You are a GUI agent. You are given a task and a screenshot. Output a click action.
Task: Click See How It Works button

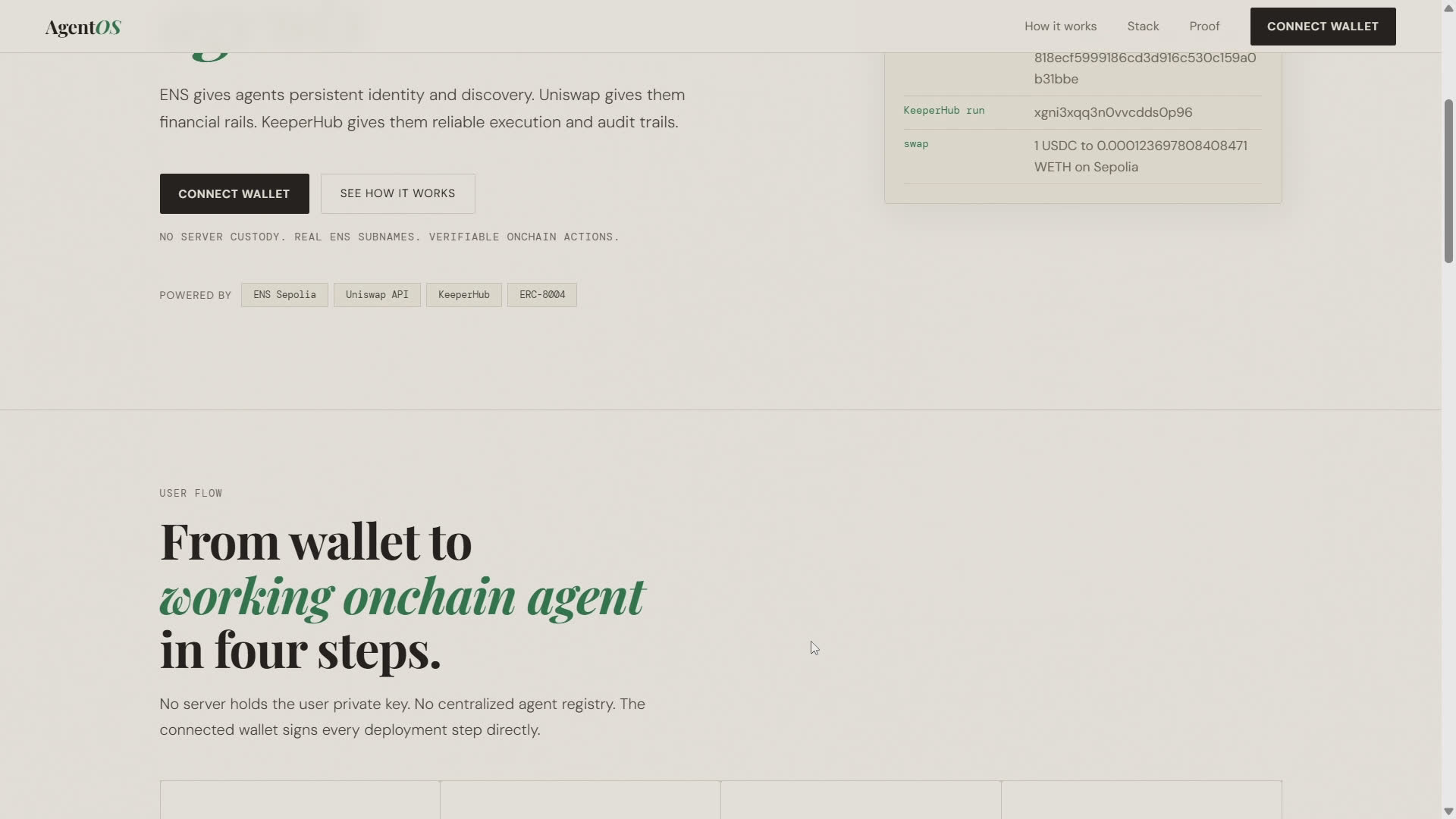[397, 194]
